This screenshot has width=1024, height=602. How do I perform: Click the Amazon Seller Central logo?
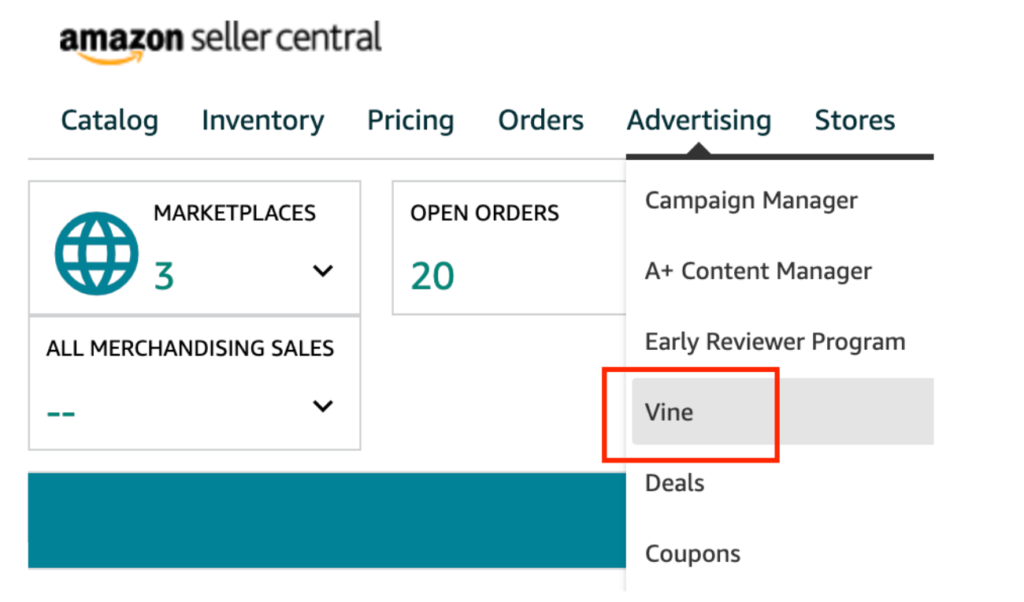tap(220, 38)
